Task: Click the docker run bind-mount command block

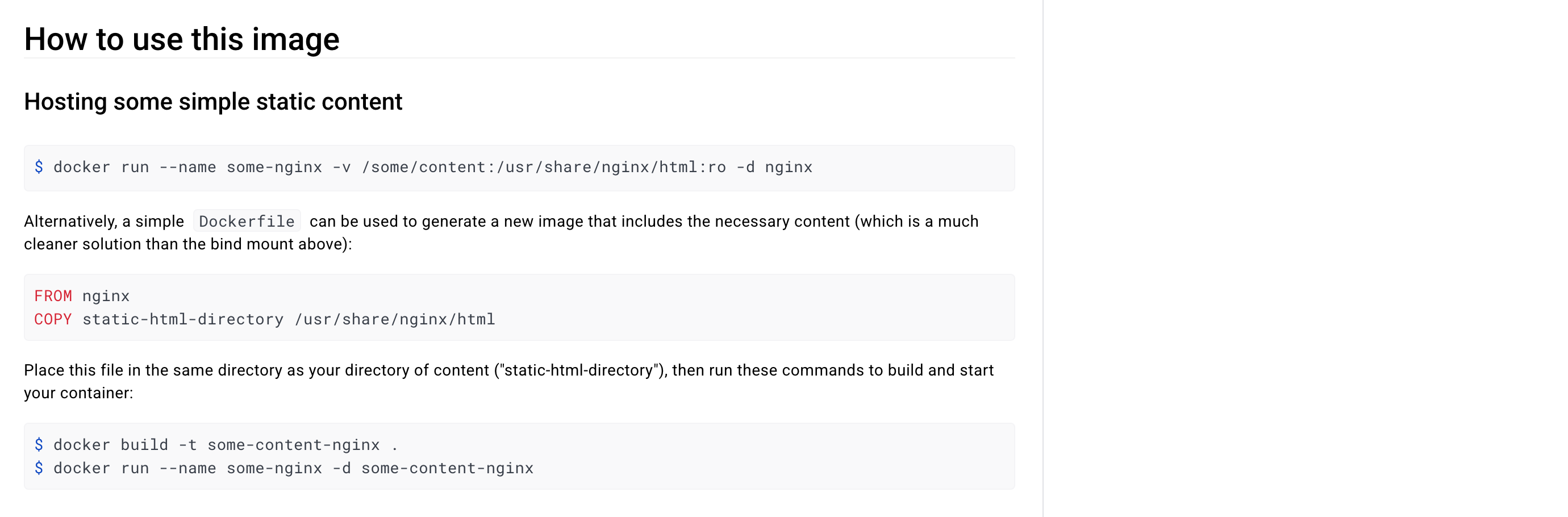Action: point(519,168)
